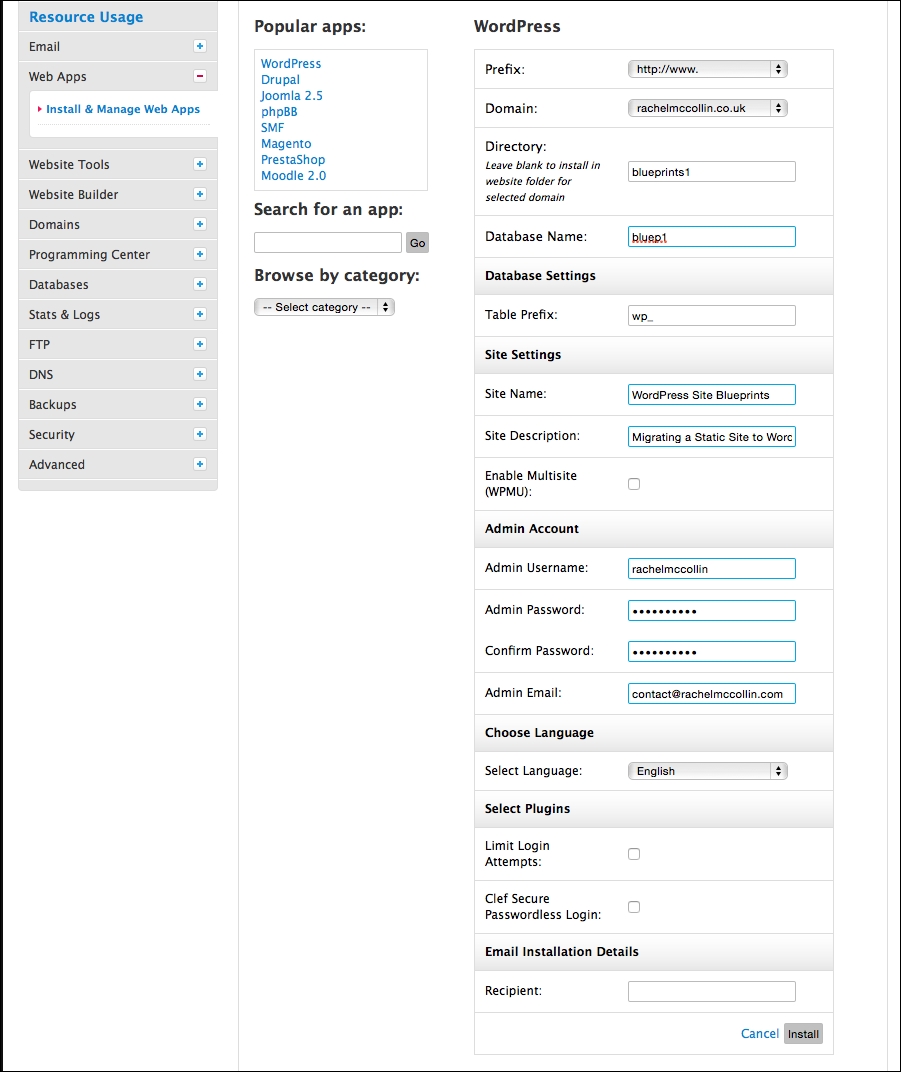The image size is (901, 1072).
Task: Open the Domain dropdown
Action: 708,108
